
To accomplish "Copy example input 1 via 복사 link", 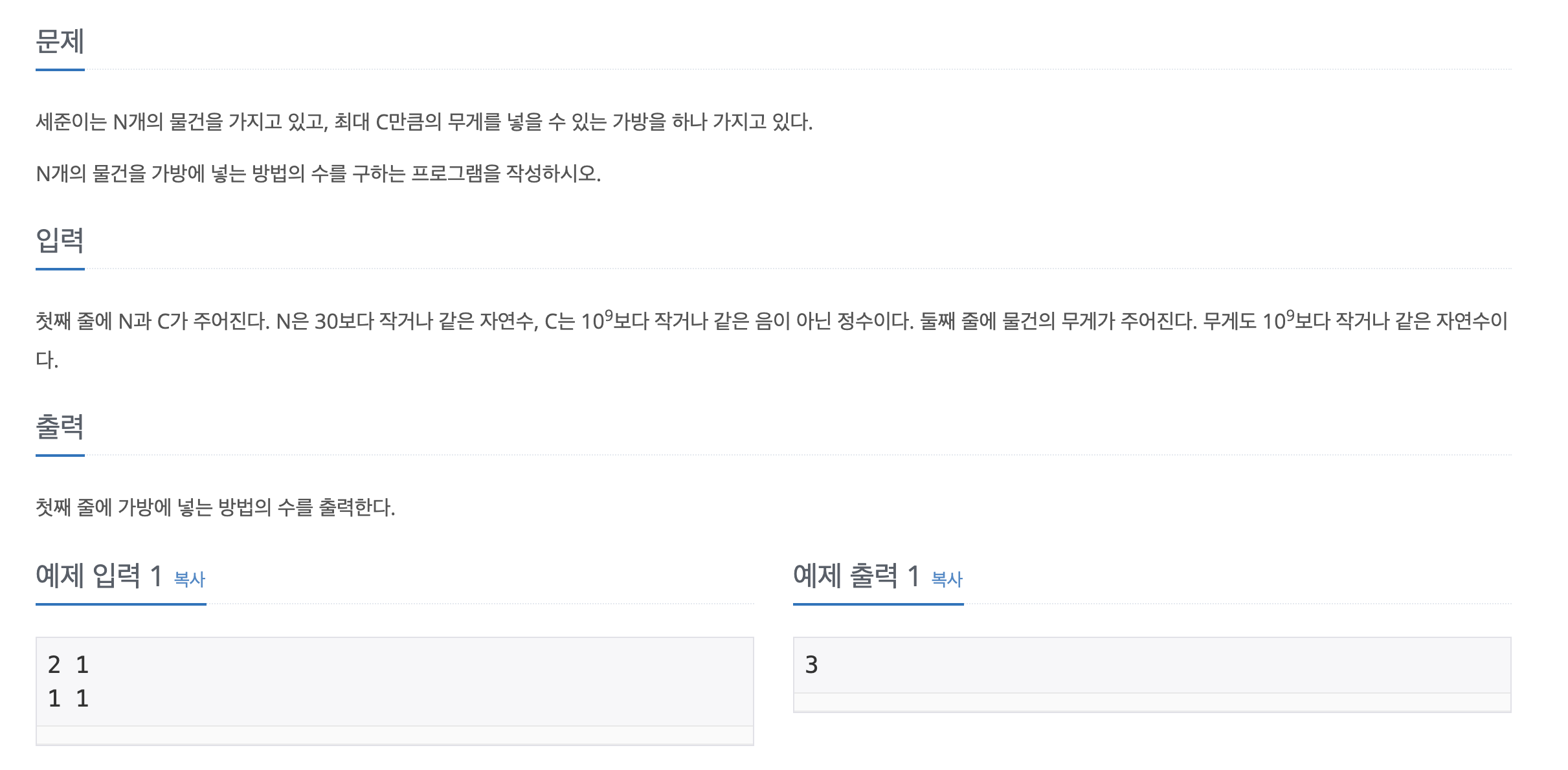I will tap(189, 578).
